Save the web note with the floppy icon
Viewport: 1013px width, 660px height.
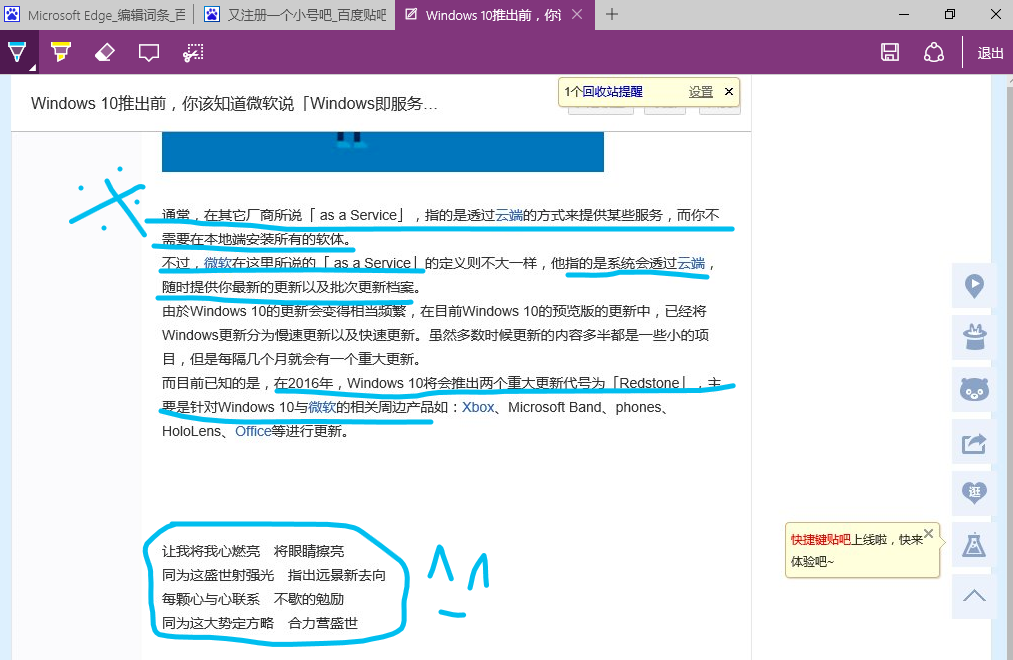tap(890, 52)
